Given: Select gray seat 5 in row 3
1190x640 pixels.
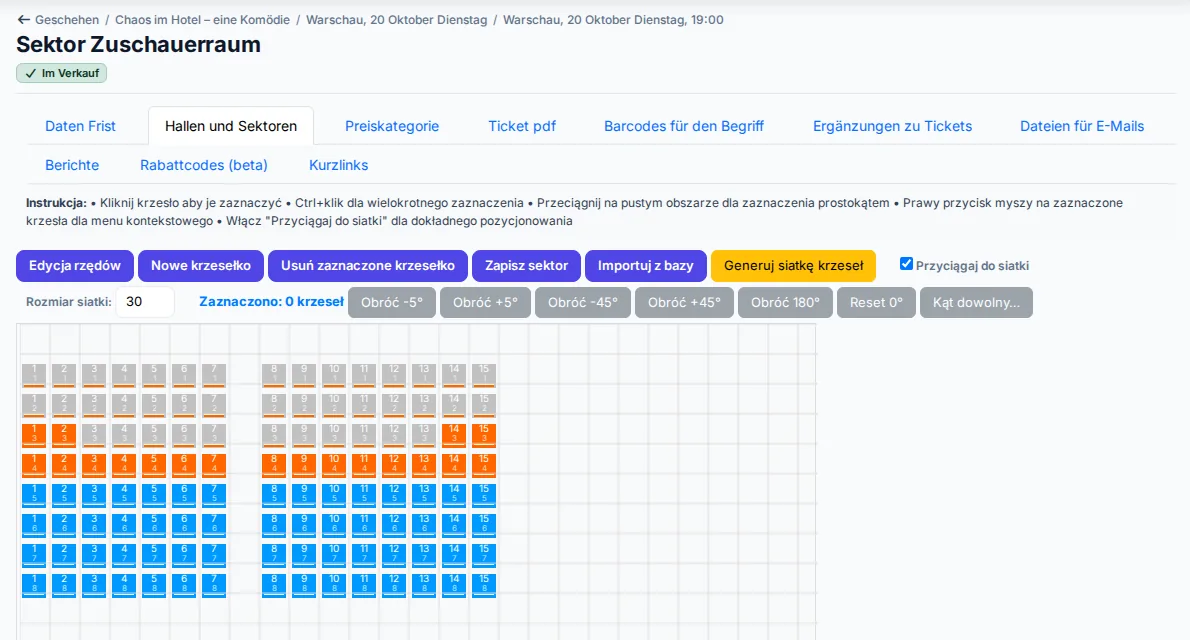Looking at the screenshot, I should click(x=154, y=435).
